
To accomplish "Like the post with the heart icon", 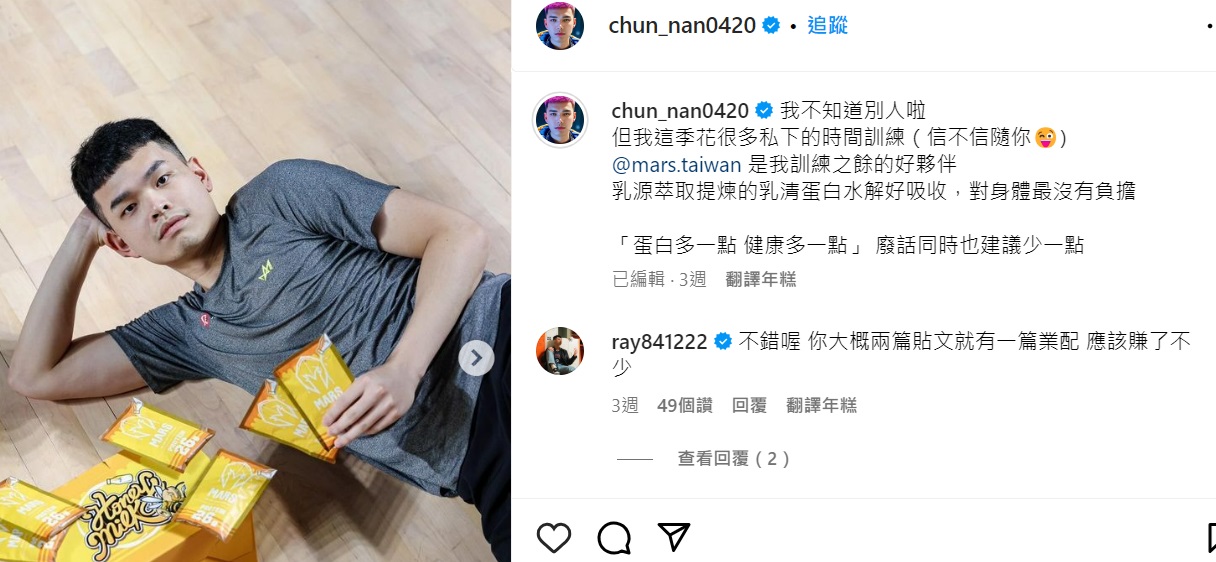I will 553,538.
